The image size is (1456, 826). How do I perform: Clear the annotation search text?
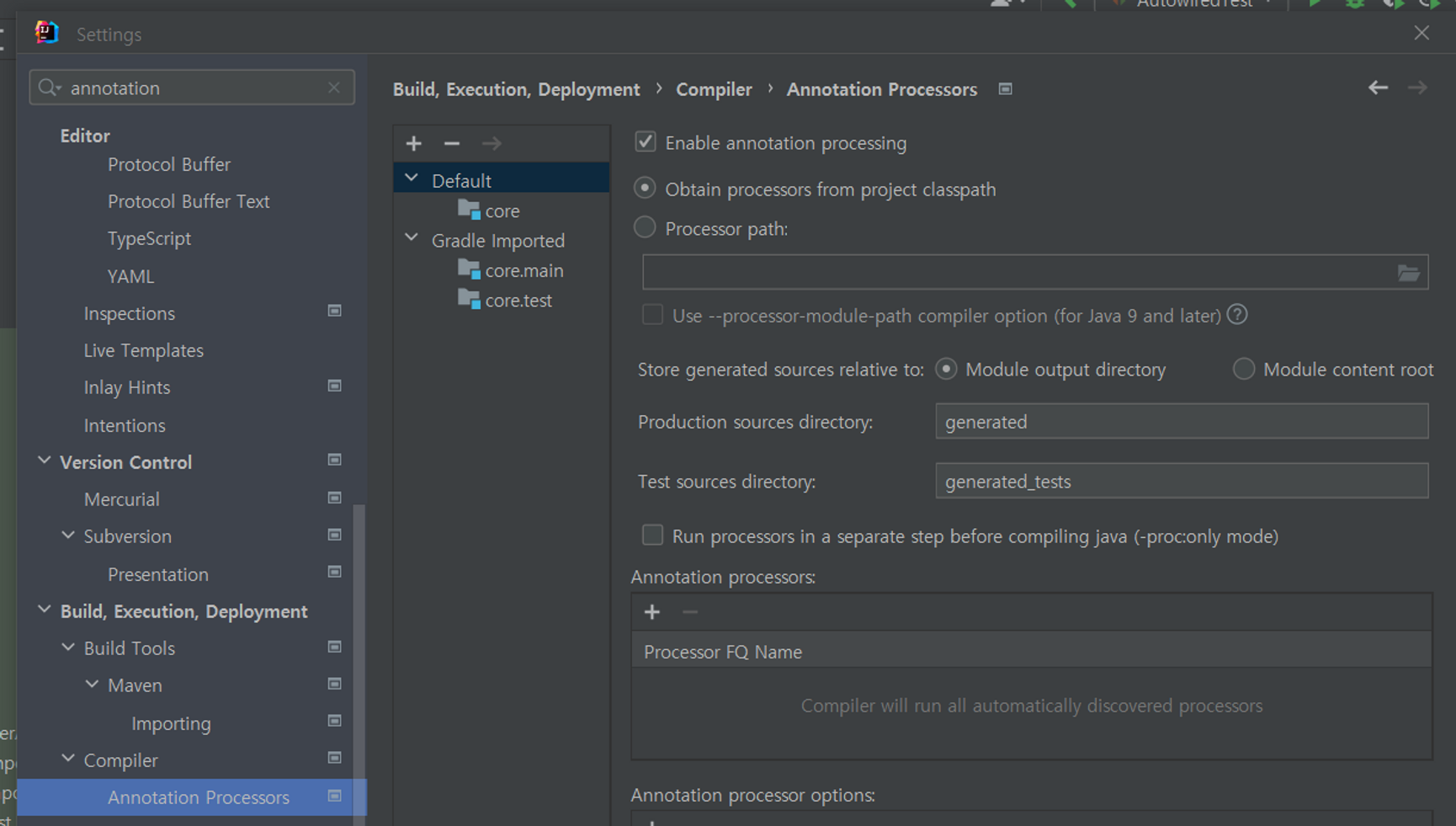click(334, 88)
